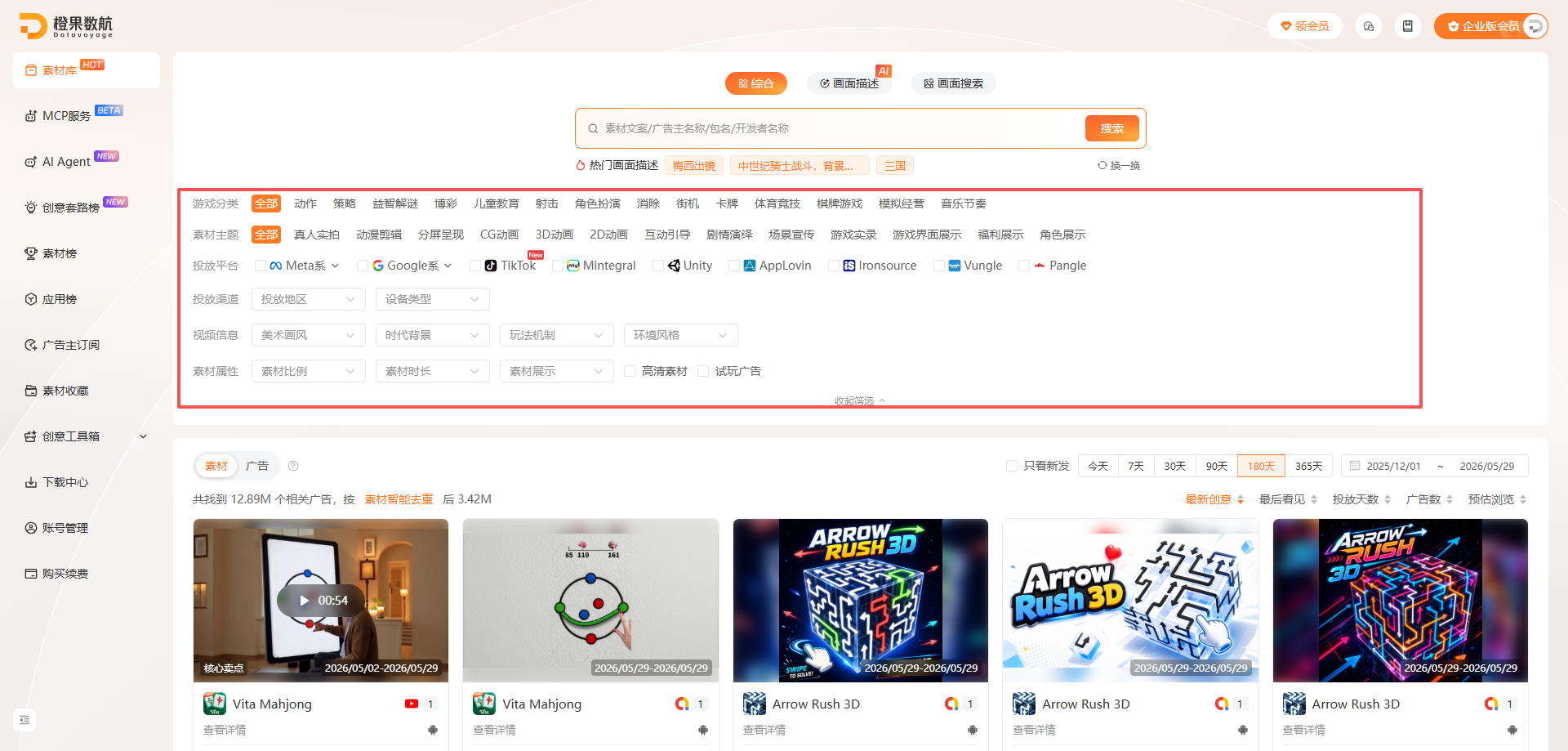The width and height of the screenshot is (1568, 751).
Task: Open 创意套路榜 in the sidebar
Action: (87, 208)
